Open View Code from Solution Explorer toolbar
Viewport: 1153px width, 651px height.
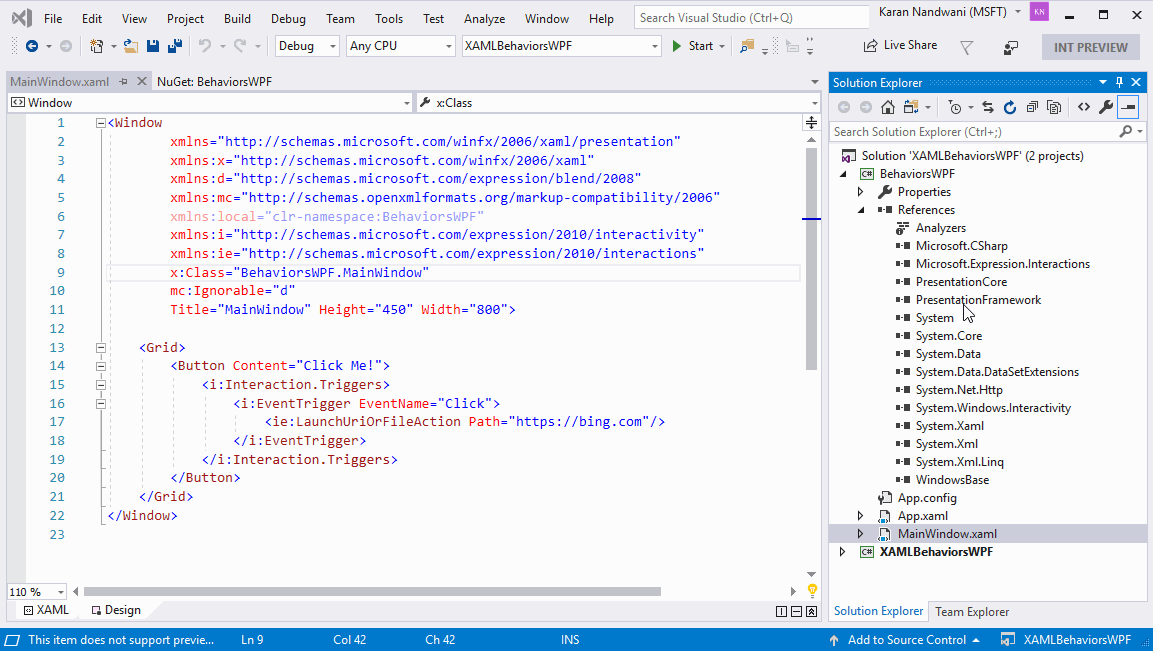click(1084, 107)
